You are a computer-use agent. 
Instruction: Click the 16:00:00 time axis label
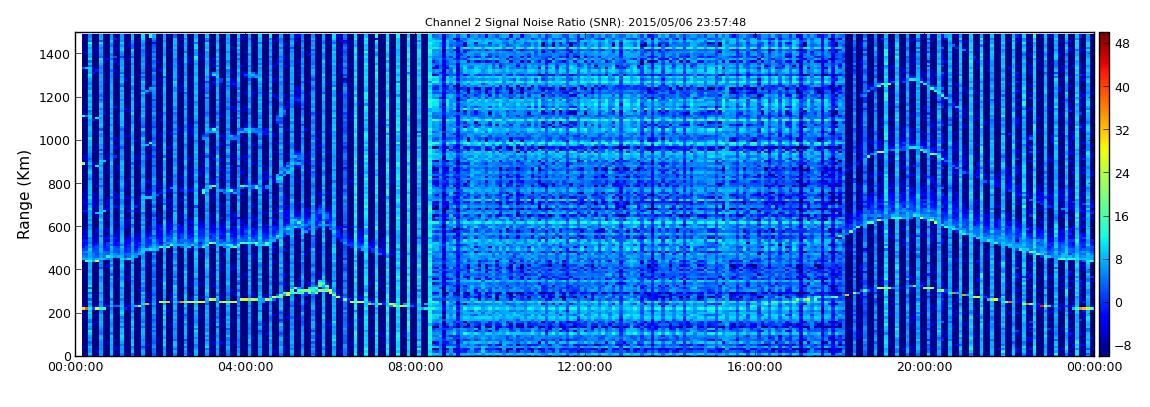pyautogui.click(x=755, y=367)
